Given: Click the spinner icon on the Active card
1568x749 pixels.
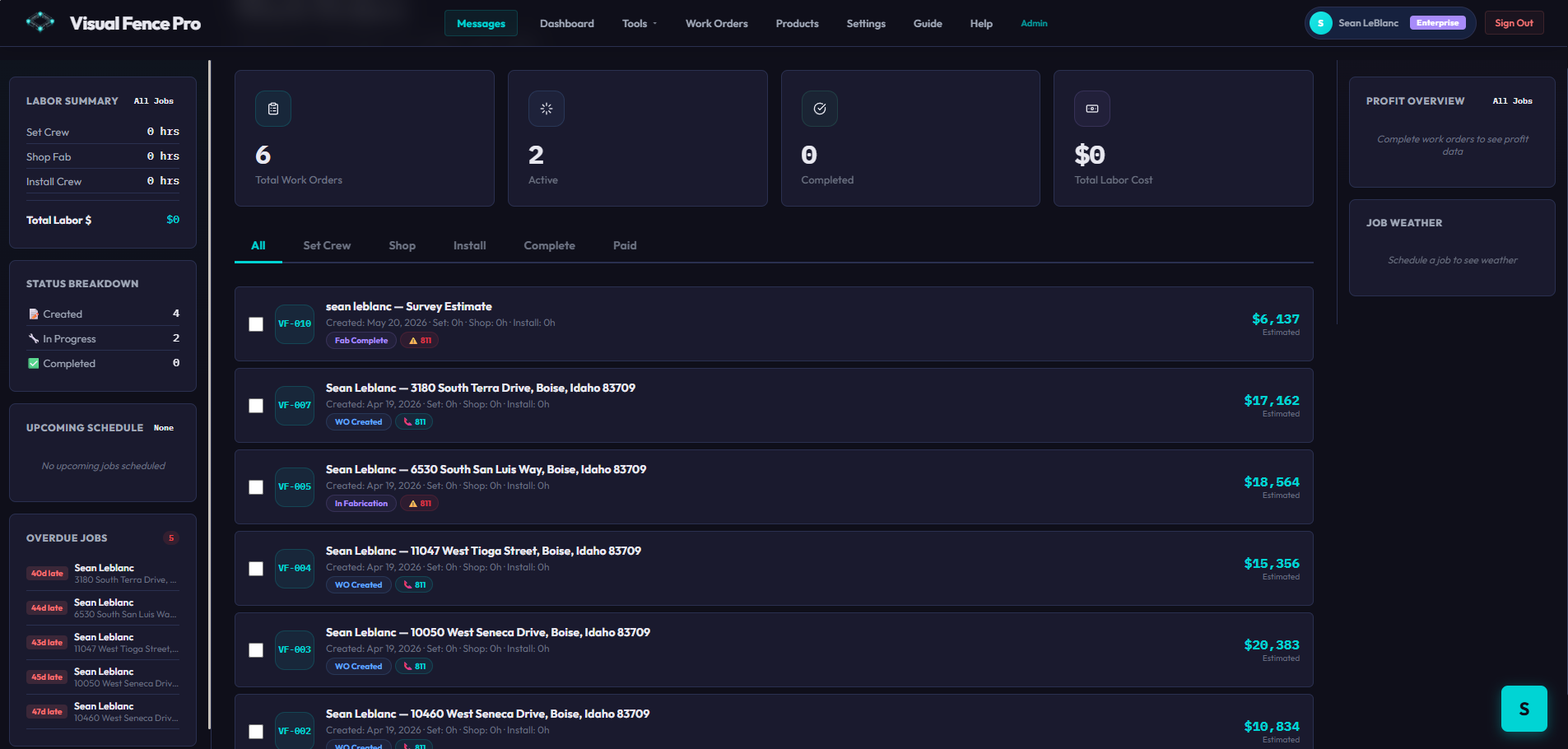Looking at the screenshot, I should [x=547, y=109].
